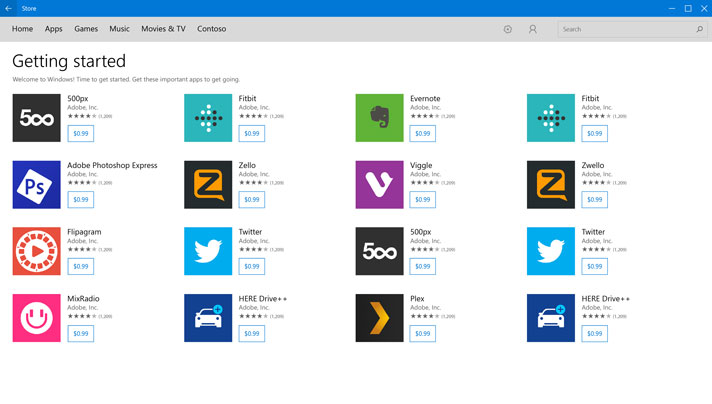Open the Flipagram app icon

pos(36,251)
